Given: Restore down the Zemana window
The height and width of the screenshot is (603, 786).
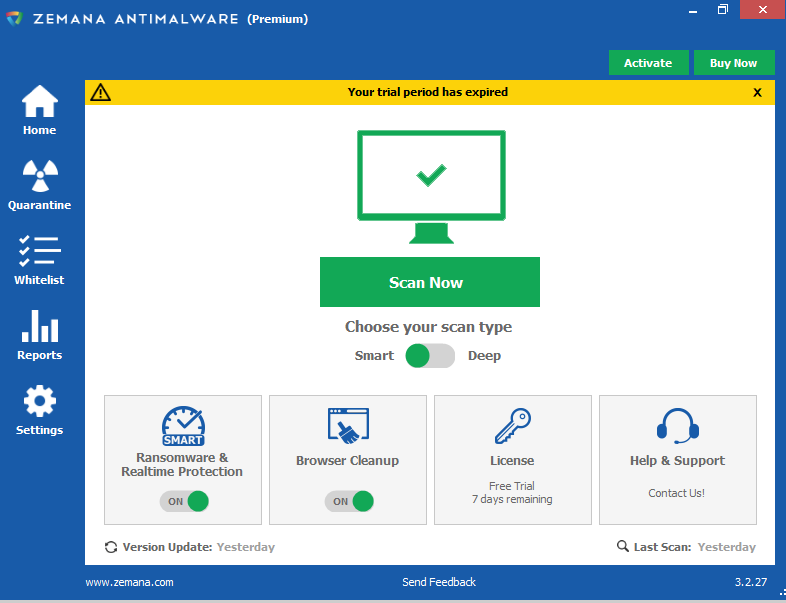Looking at the screenshot, I should click(723, 10).
